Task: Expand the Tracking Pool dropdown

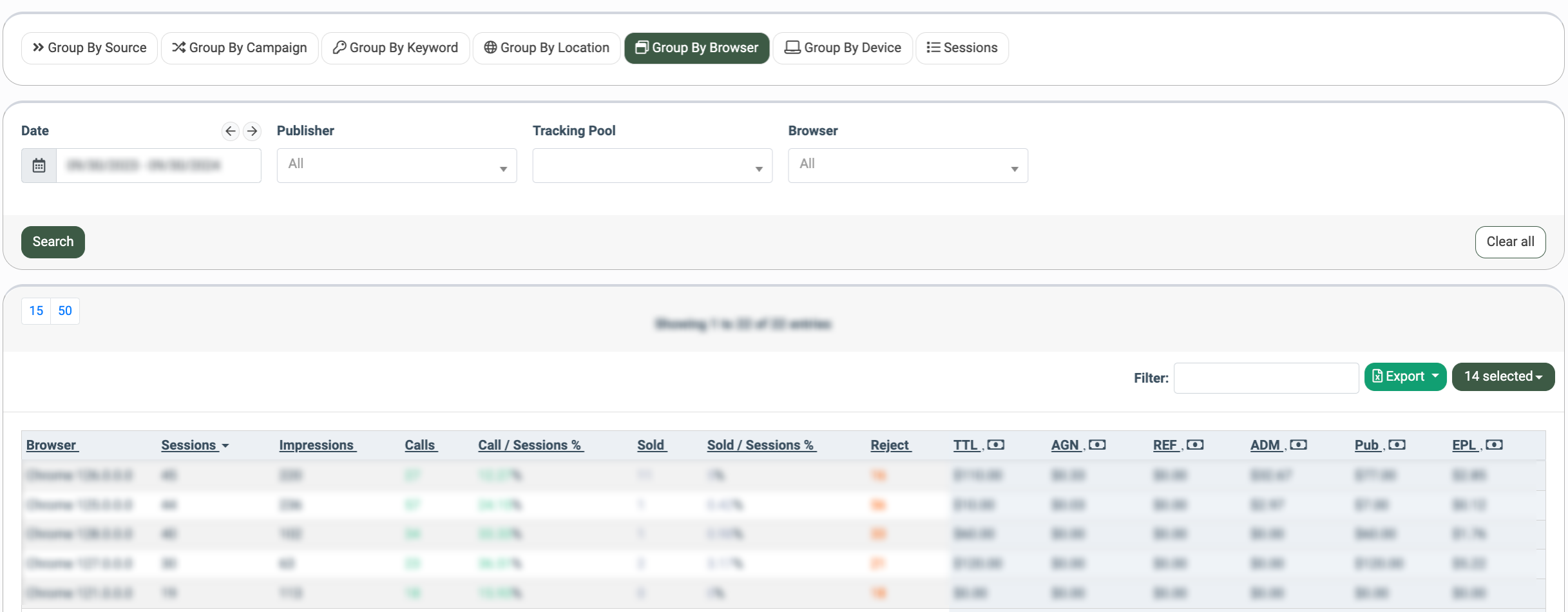Action: pos(652,166)
